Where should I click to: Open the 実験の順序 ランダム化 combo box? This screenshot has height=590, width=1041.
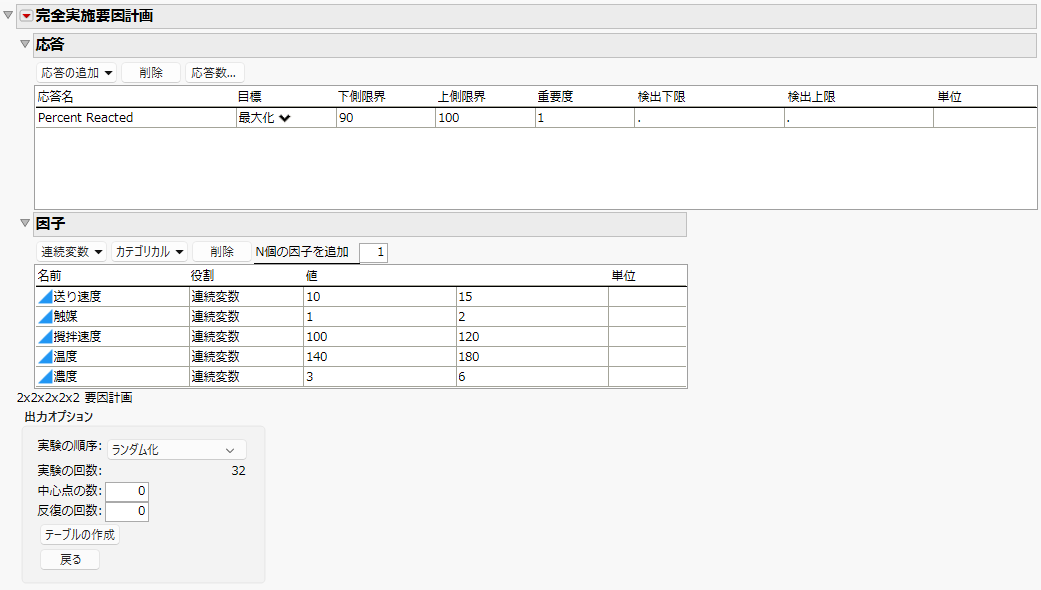177,450
